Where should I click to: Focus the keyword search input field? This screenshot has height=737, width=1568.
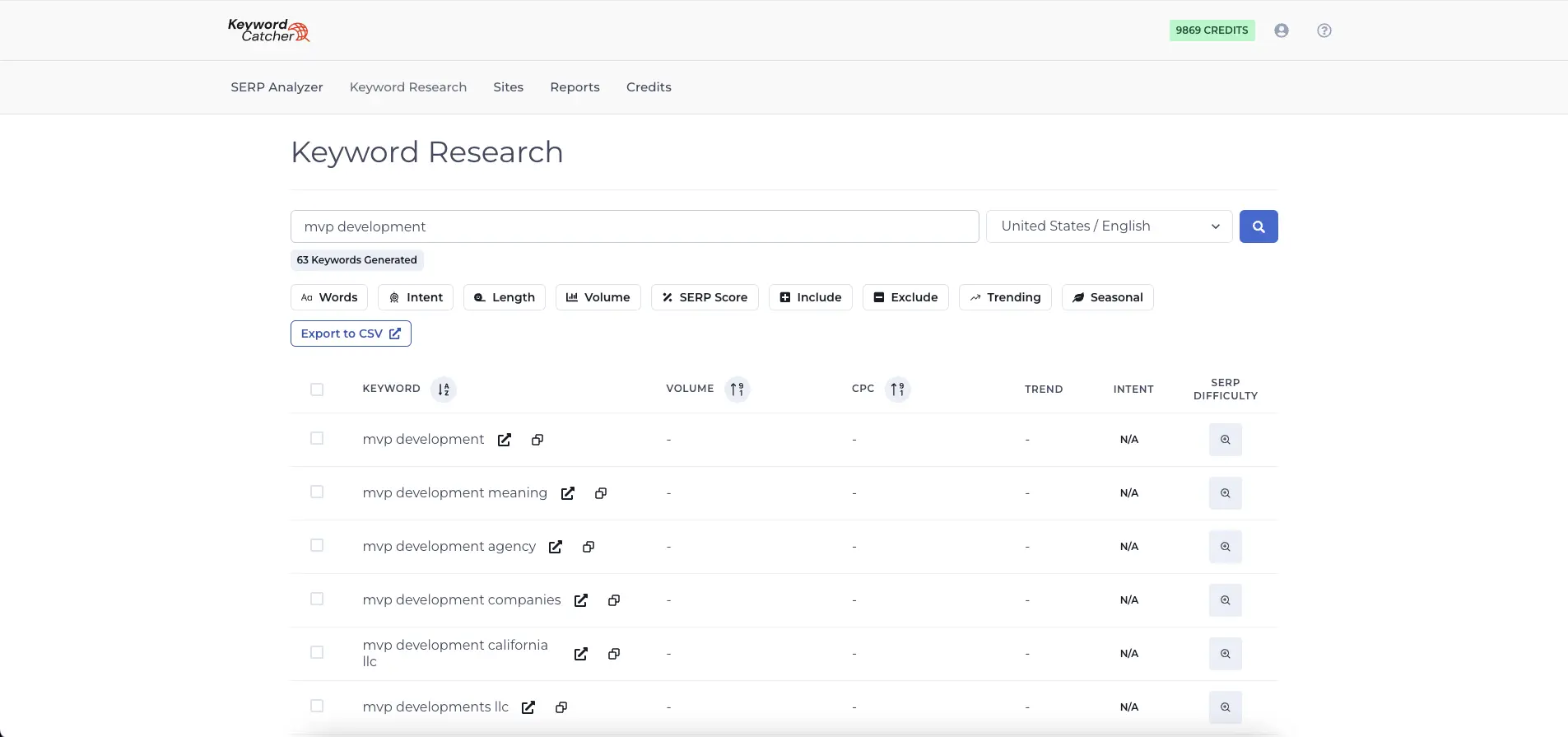[x=635, y=226]
